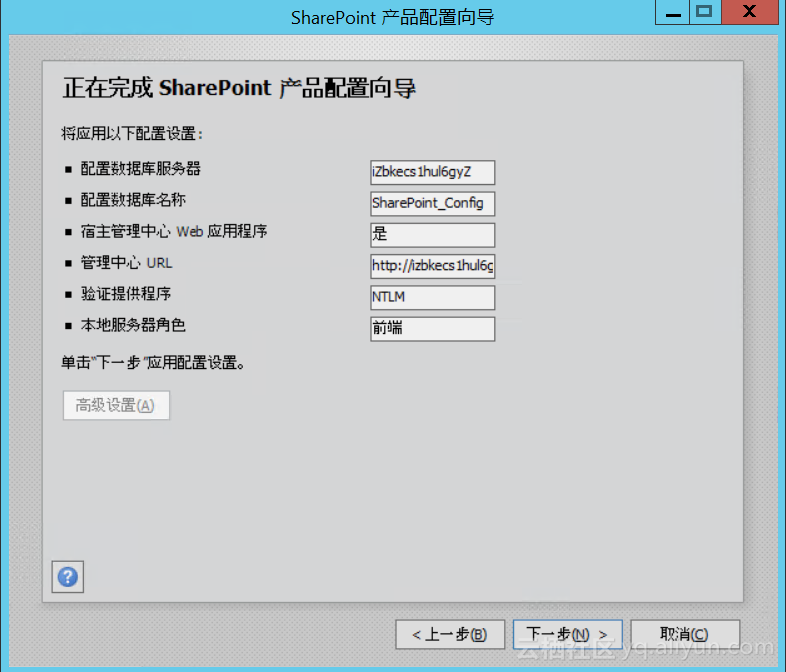The width and height of the screenshot is (786, 672).
Task: Select the http://izbkecs1hul6g URL field
Action: (x=433, y=266)
